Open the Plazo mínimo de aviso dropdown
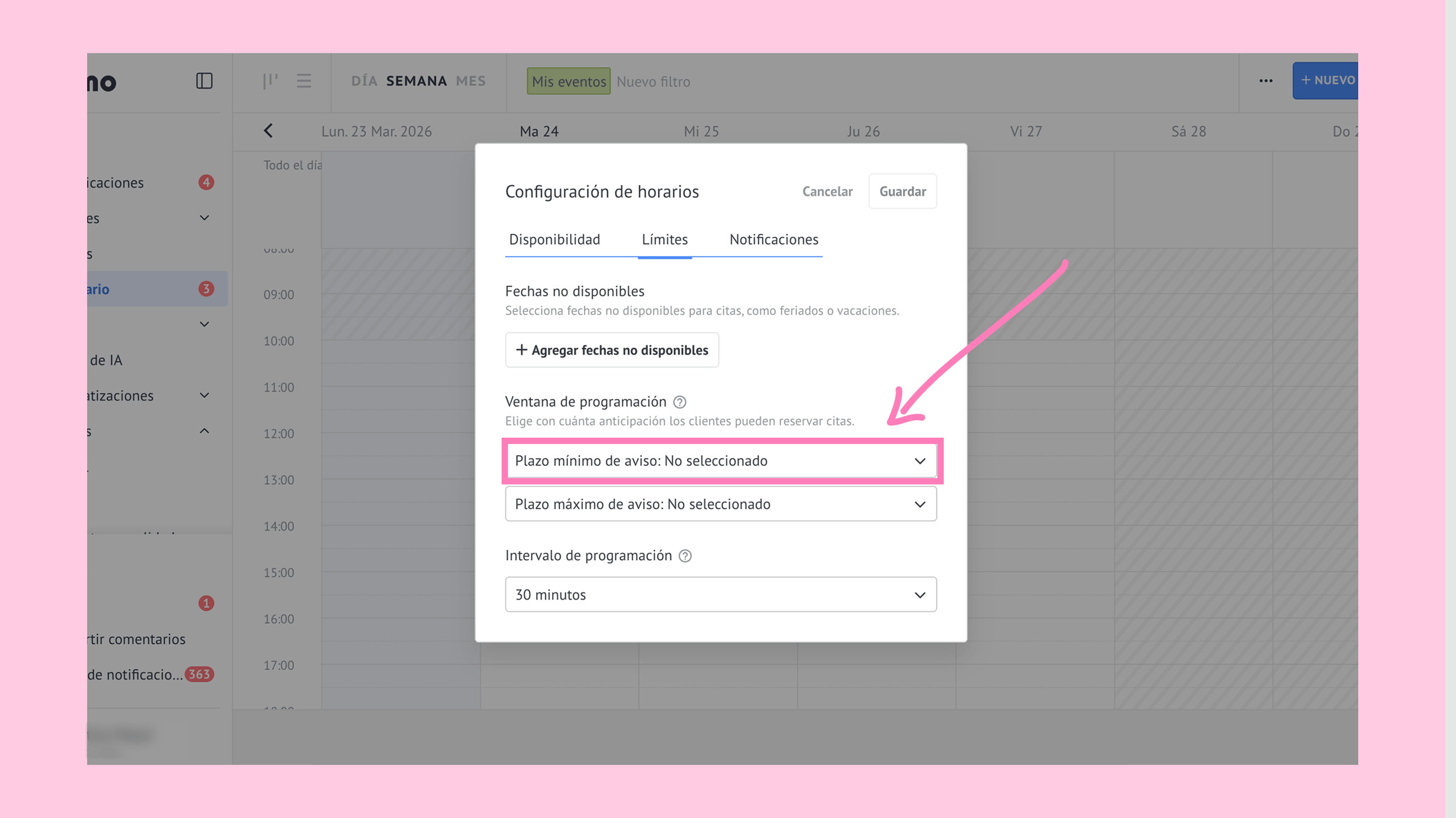Viewport: 1456px width, 818px height. tap(720, 461)
